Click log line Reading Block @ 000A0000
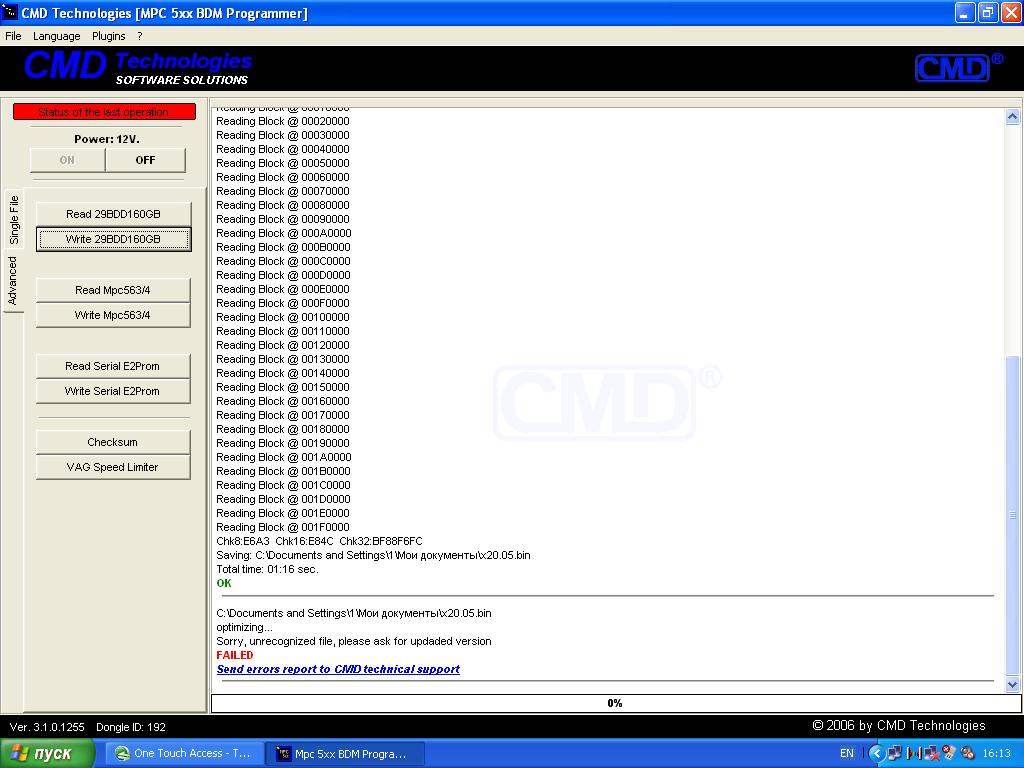This screenshot has width=1024, height=768. click(x=284, y=233)
